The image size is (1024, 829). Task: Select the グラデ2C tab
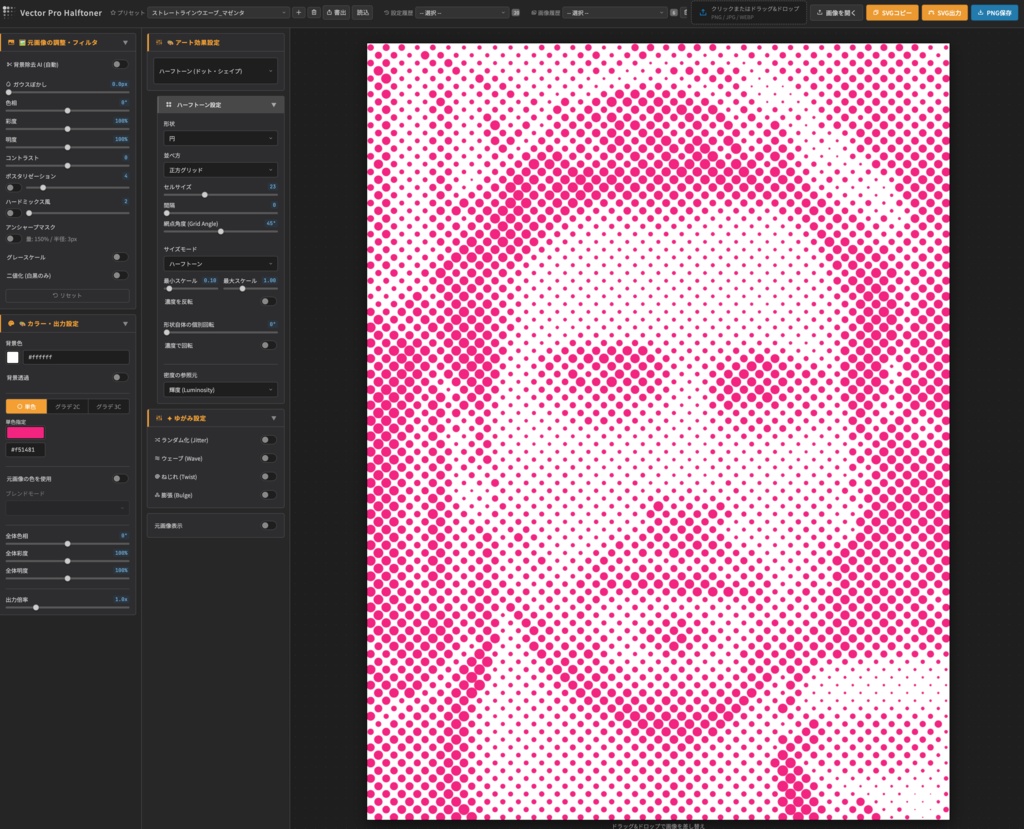point(67,406)
